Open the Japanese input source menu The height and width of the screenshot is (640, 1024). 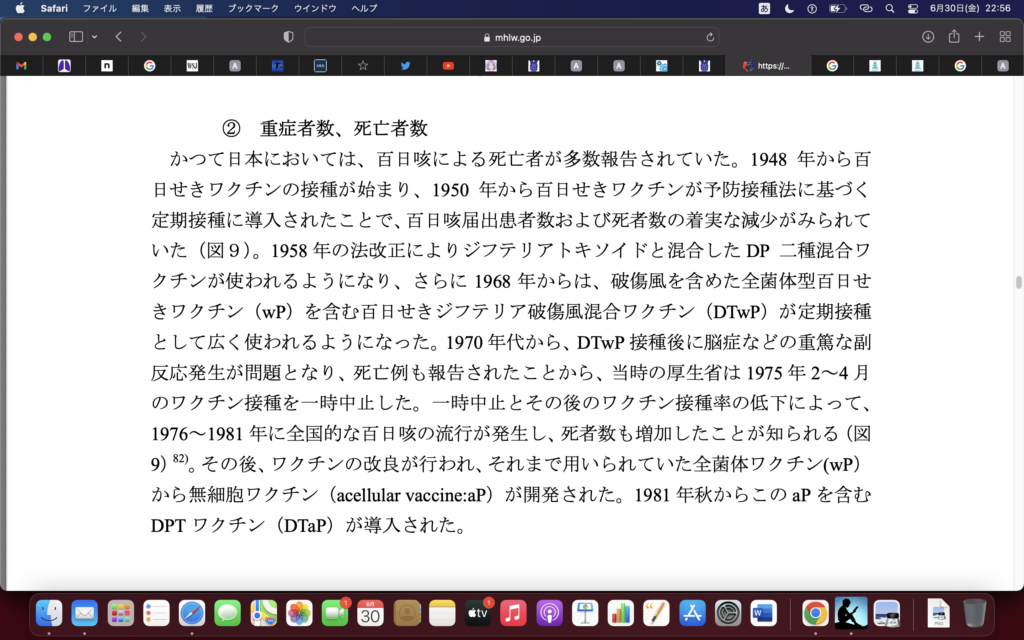point(764,9)
